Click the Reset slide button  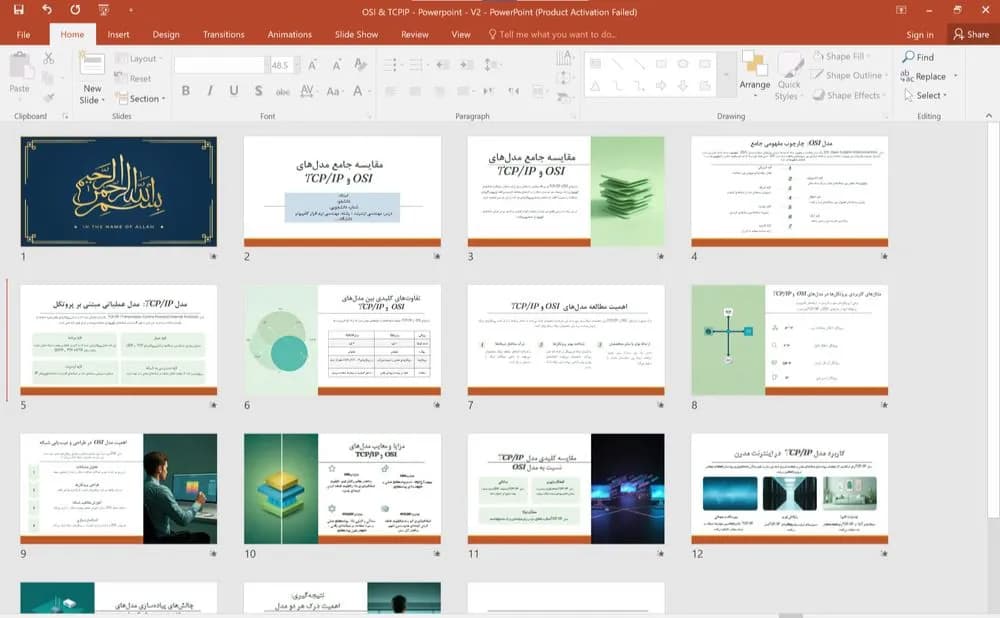133,78
